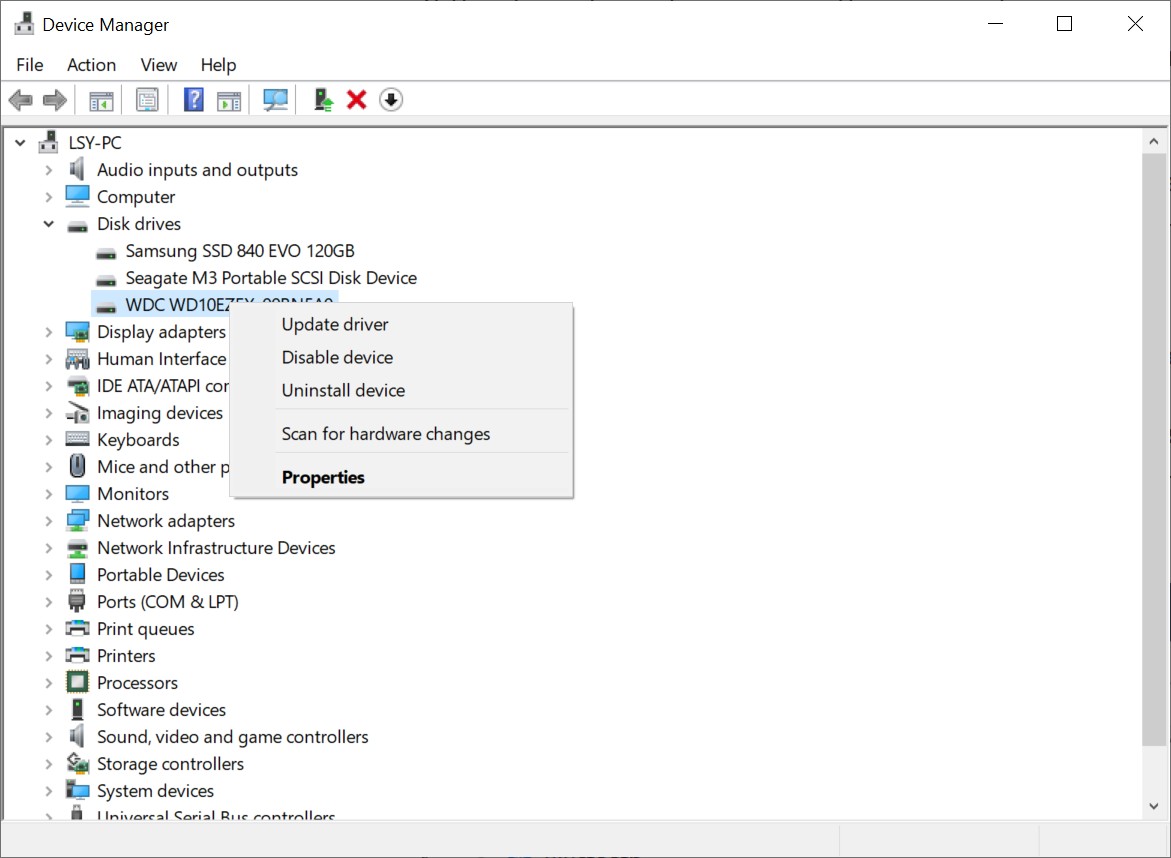The image size is (1171, 858).
Task: Click the red X Uninstall device icon
Action: (356, 100)
